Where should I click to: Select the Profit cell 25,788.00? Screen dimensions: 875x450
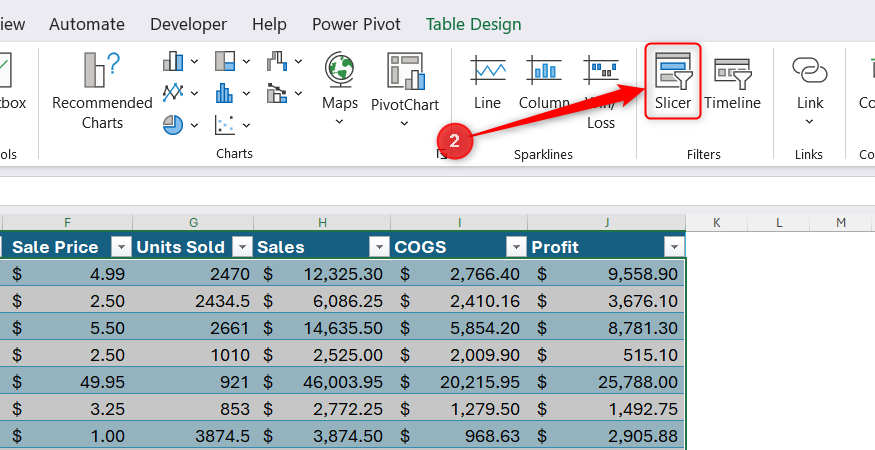tap(607, 382)
